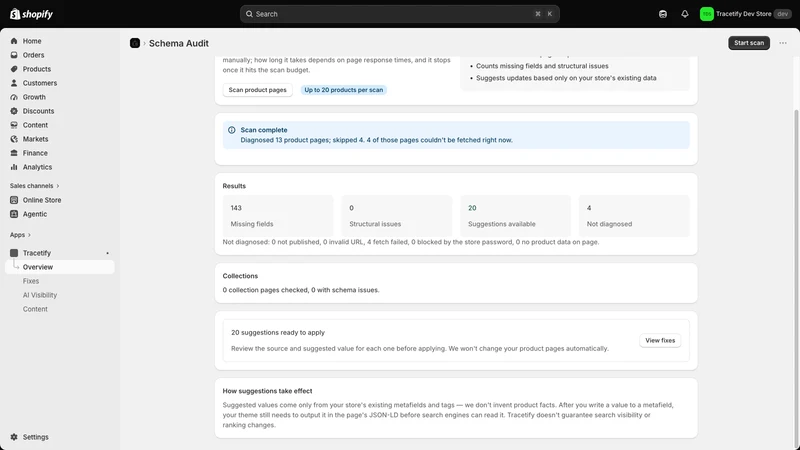
Task: Click Tracetify app name in sidebar
Action: (37, 253)
